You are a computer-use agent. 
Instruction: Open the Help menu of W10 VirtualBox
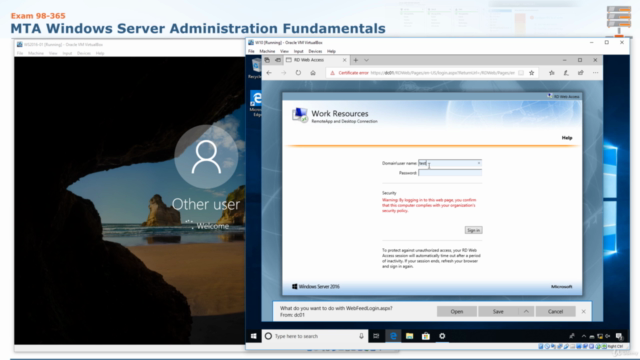331,51
